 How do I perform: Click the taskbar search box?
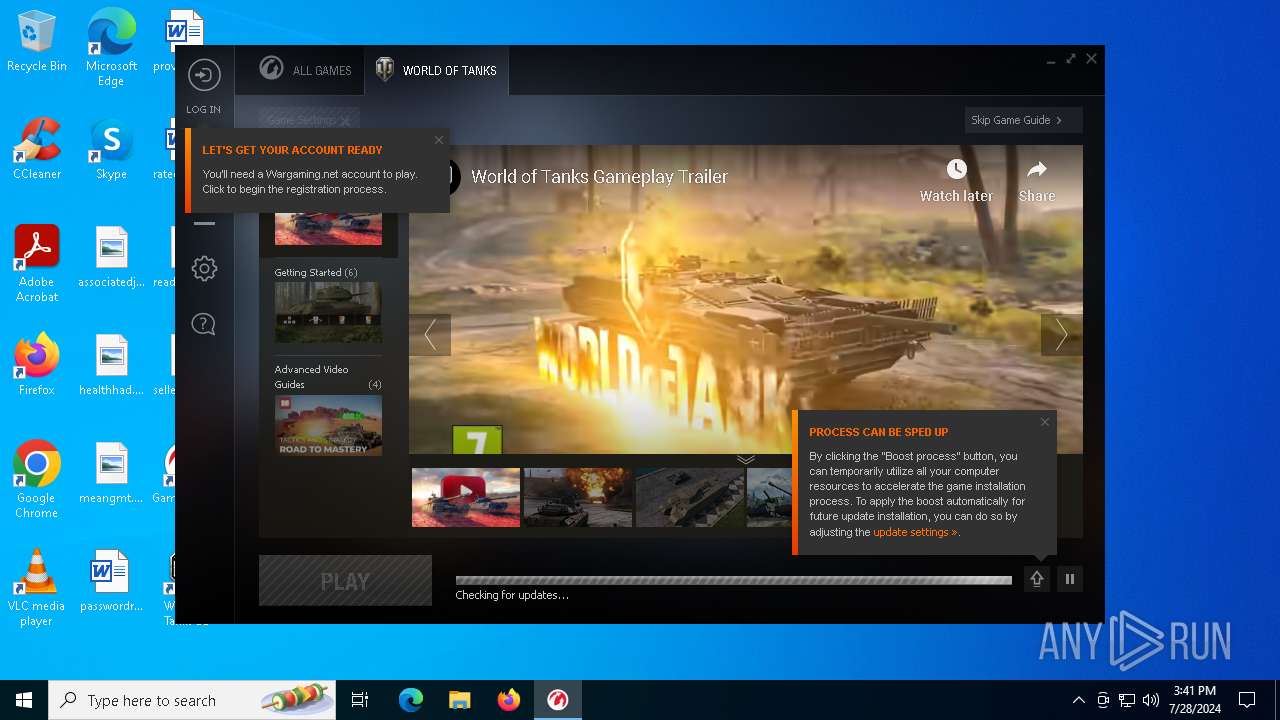192,700
